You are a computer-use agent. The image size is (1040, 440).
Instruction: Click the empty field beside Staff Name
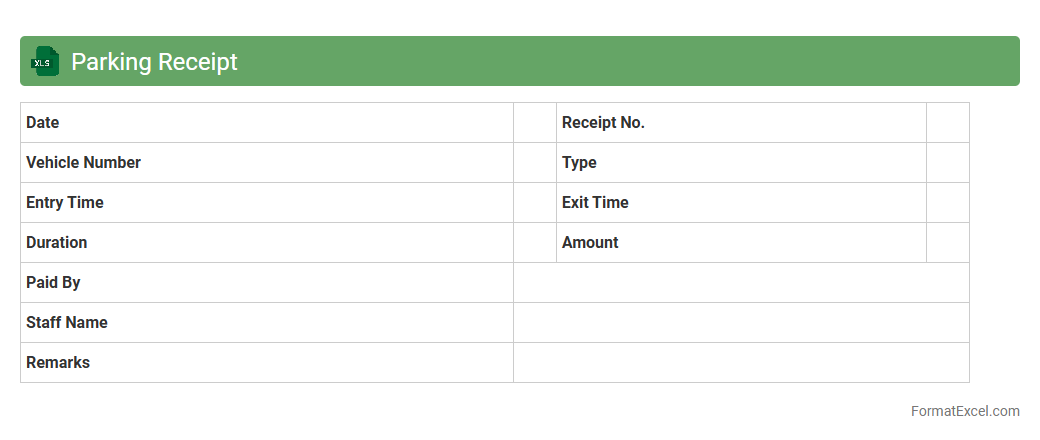coord(741,323)
